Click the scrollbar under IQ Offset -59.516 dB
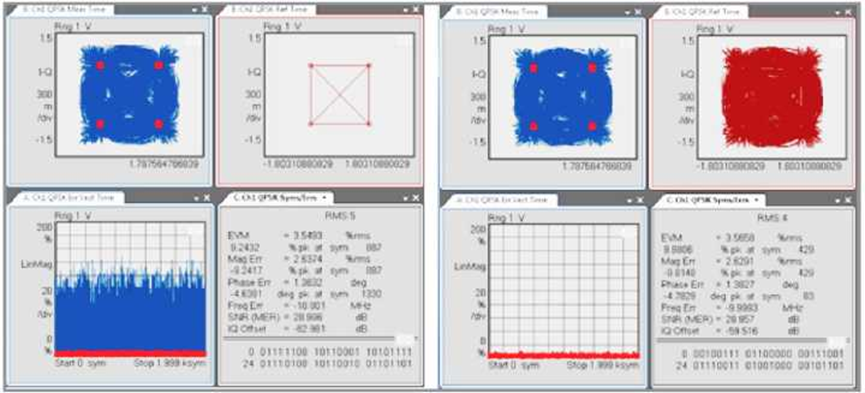This screenshot has width=865, height=393. point(754,341)
